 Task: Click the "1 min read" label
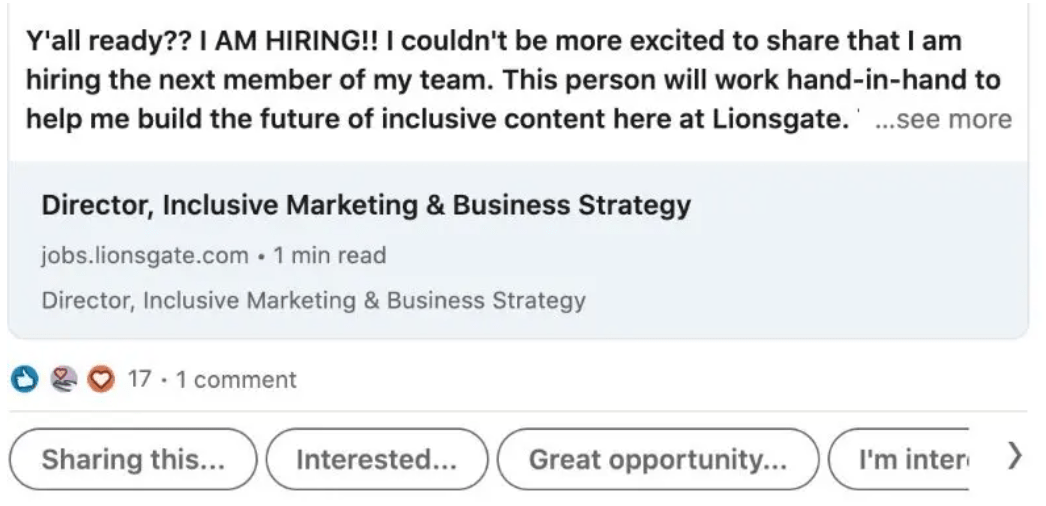click(x=330, y=255)
